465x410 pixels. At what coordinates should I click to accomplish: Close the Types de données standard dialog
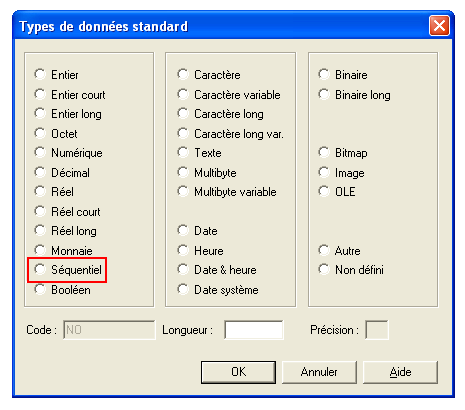point(439,26)
